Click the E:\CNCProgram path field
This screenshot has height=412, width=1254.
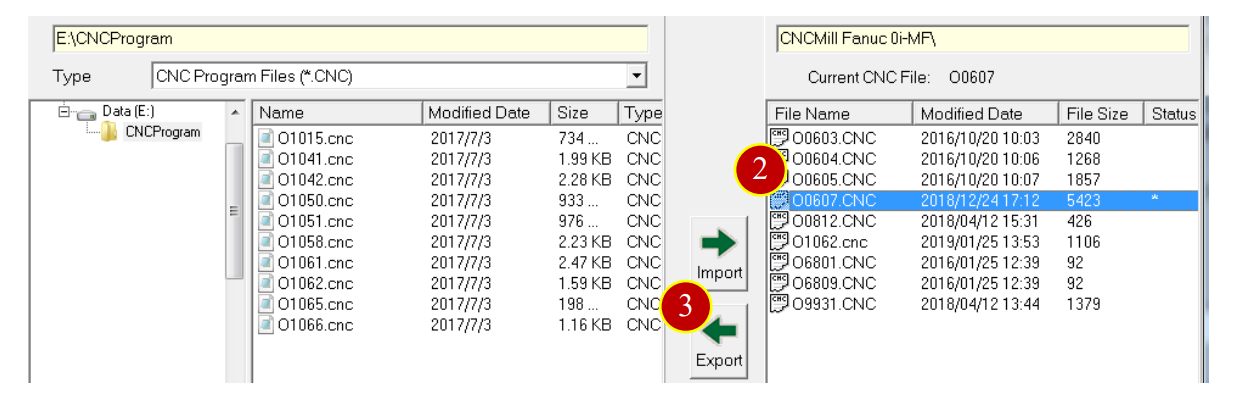tap(350, 39)
